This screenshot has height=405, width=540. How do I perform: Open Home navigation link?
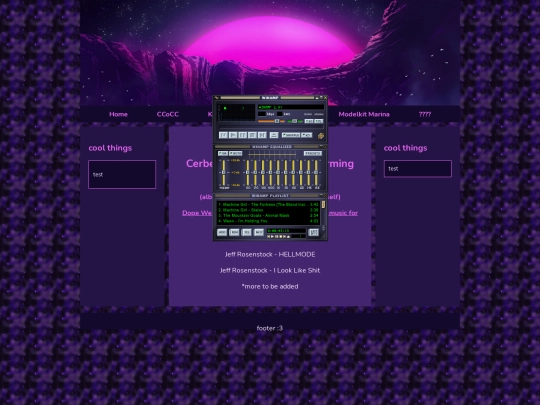coord(118,114)
